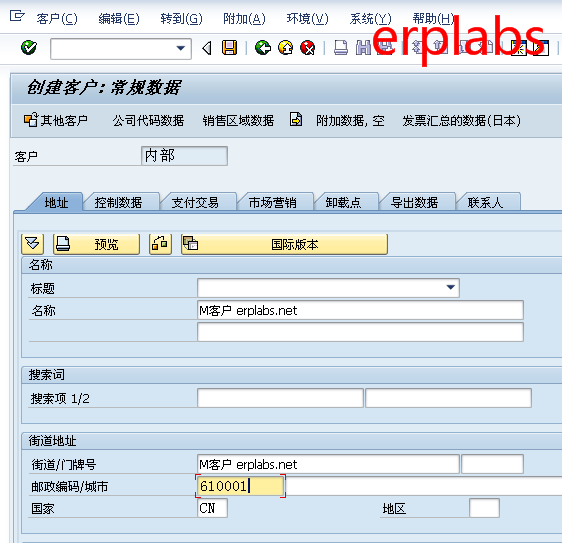Click the expand-address arrow icon beside 预览
Image resolution: width=562 pixels, height=543 pixels.
tap(33, 244)
